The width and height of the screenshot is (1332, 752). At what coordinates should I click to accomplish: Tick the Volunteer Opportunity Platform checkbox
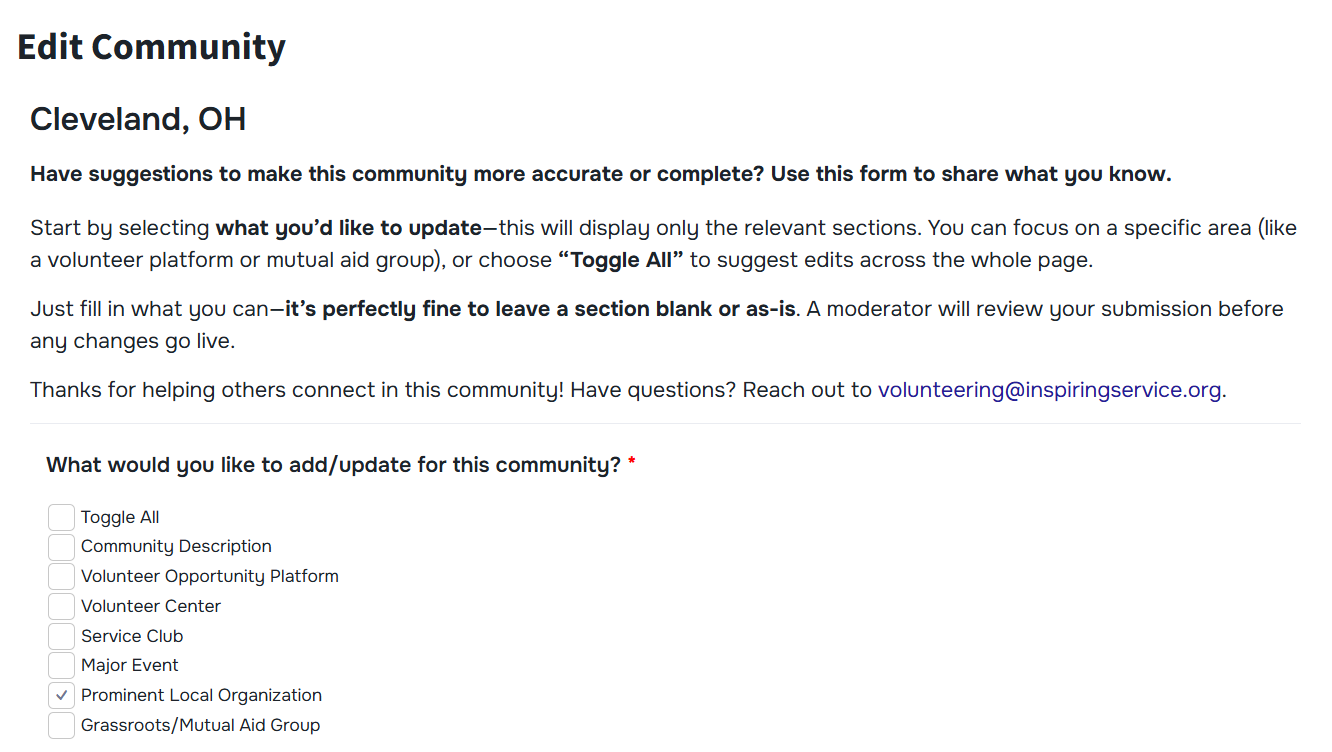pyautogui.click(x=61, y=576)
